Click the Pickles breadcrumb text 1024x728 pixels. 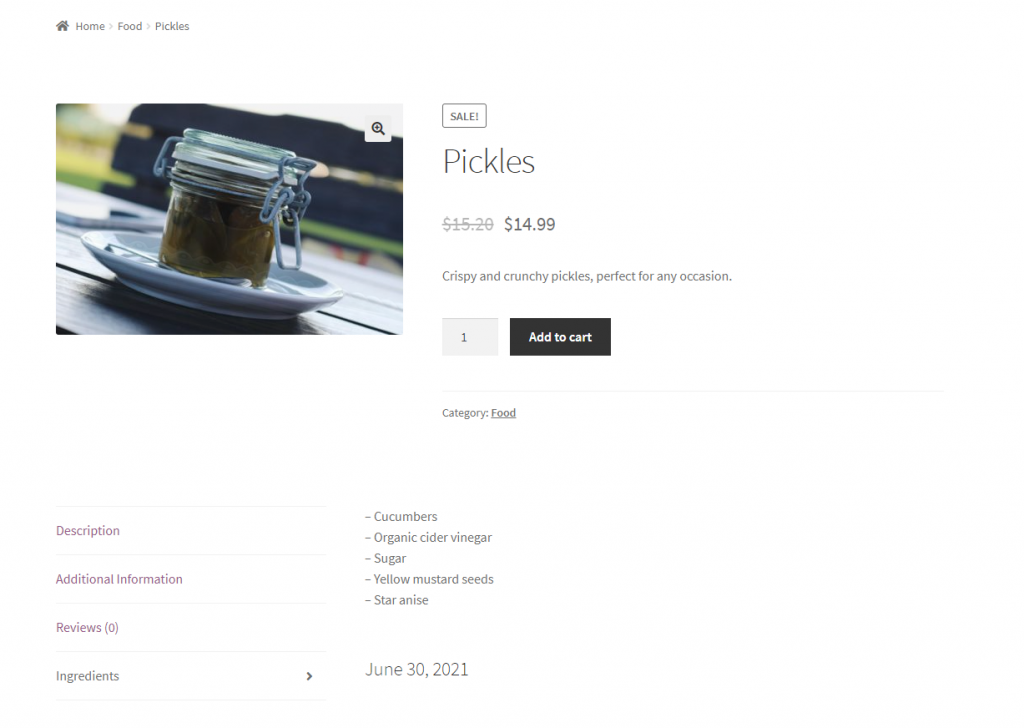(172, 26)
